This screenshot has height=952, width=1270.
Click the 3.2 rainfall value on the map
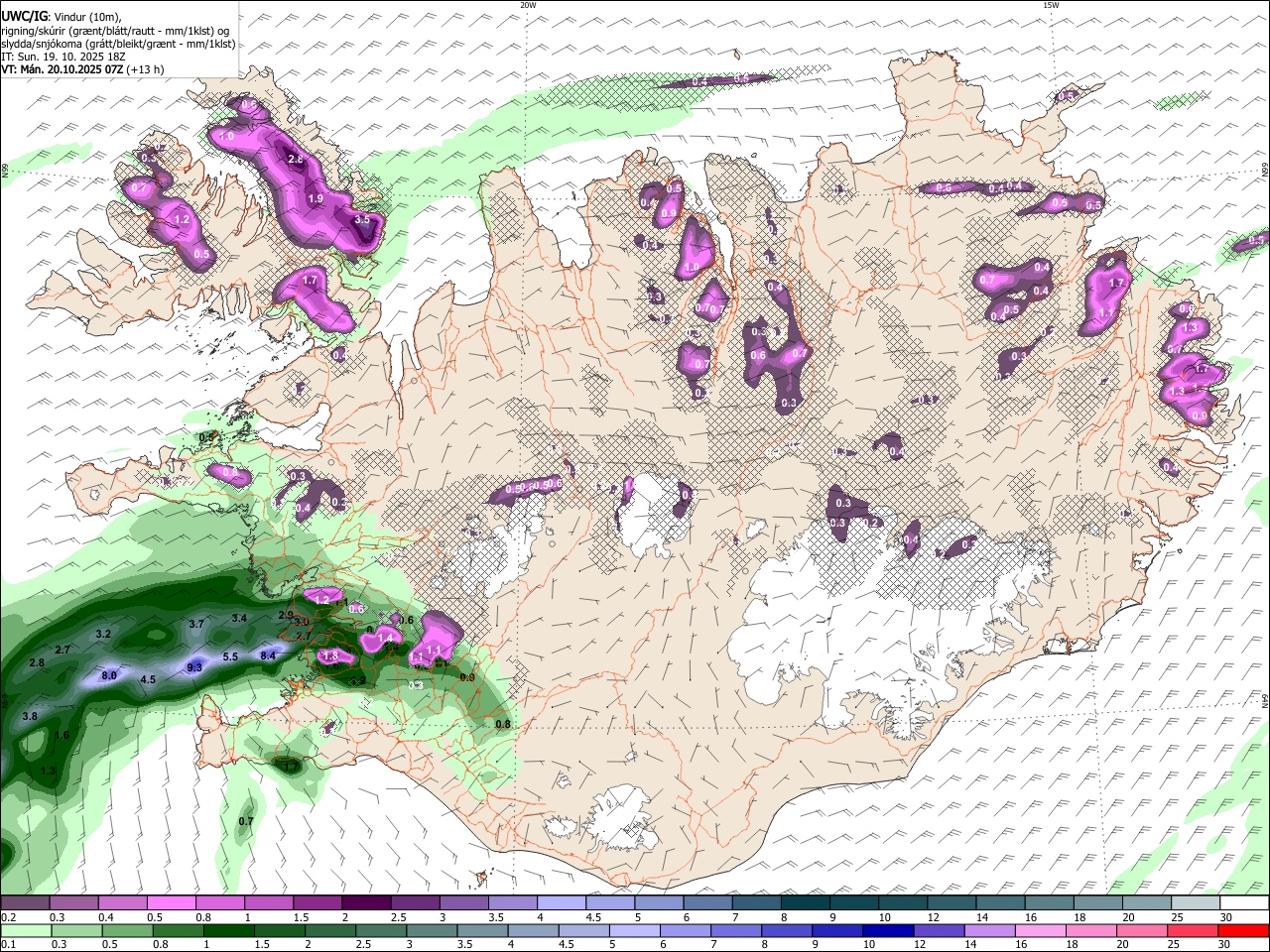[x=103, y=634]
